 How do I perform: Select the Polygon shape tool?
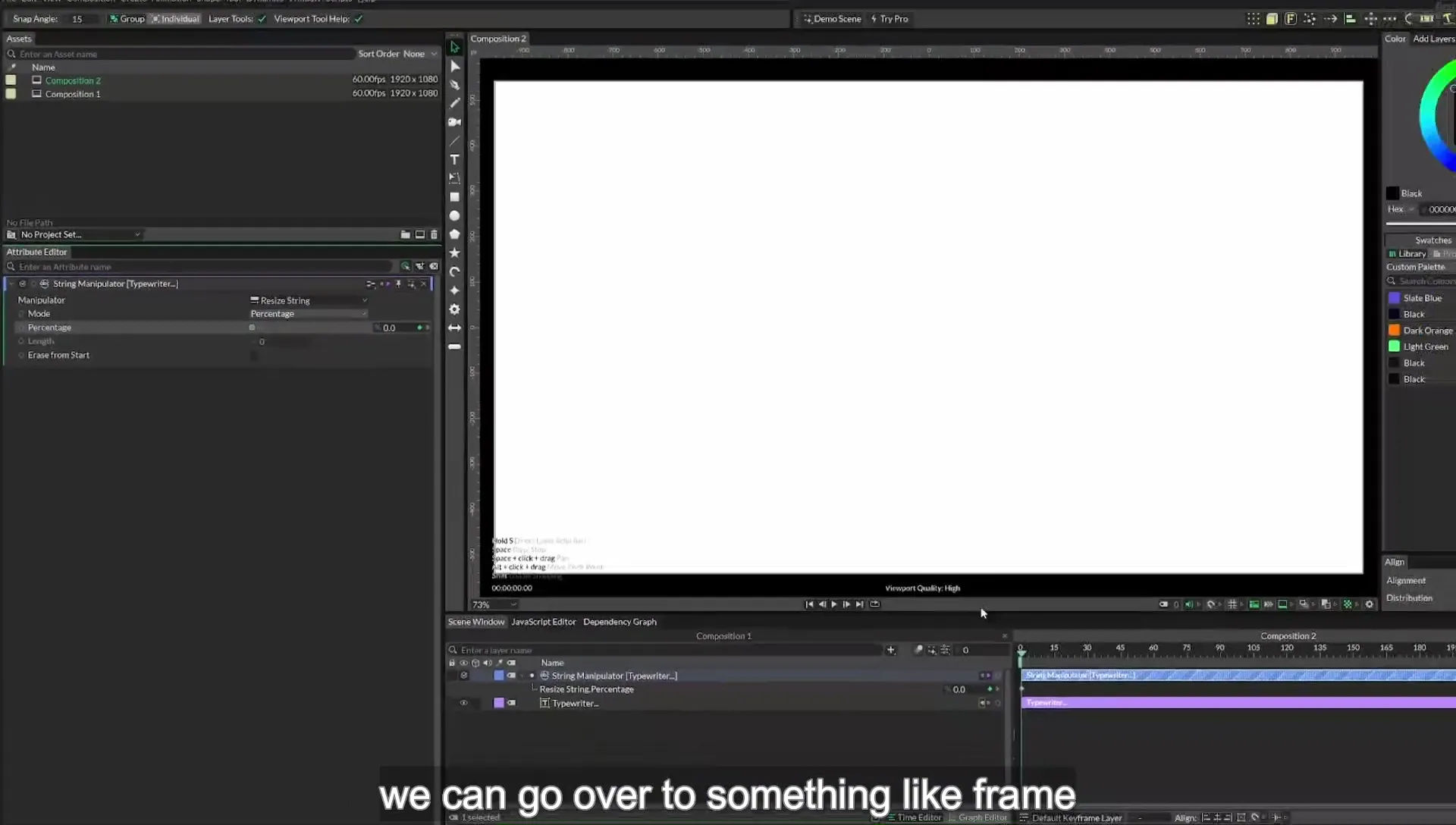click(x=455, y=234)
